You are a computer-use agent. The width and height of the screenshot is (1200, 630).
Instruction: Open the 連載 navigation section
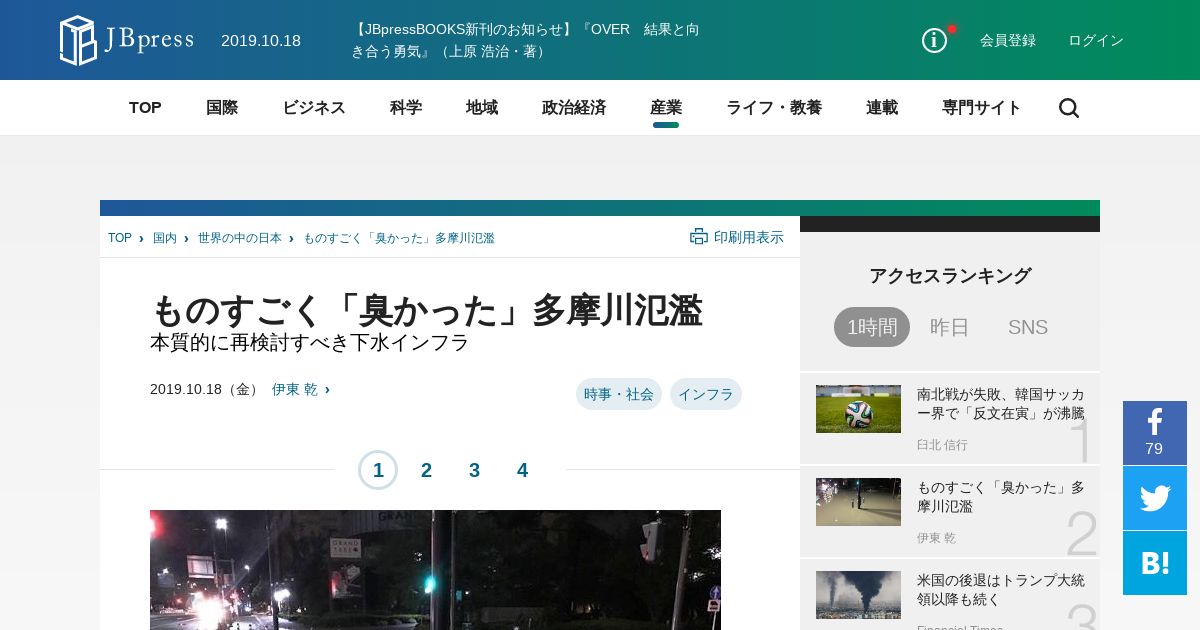[x=882, y=108]
